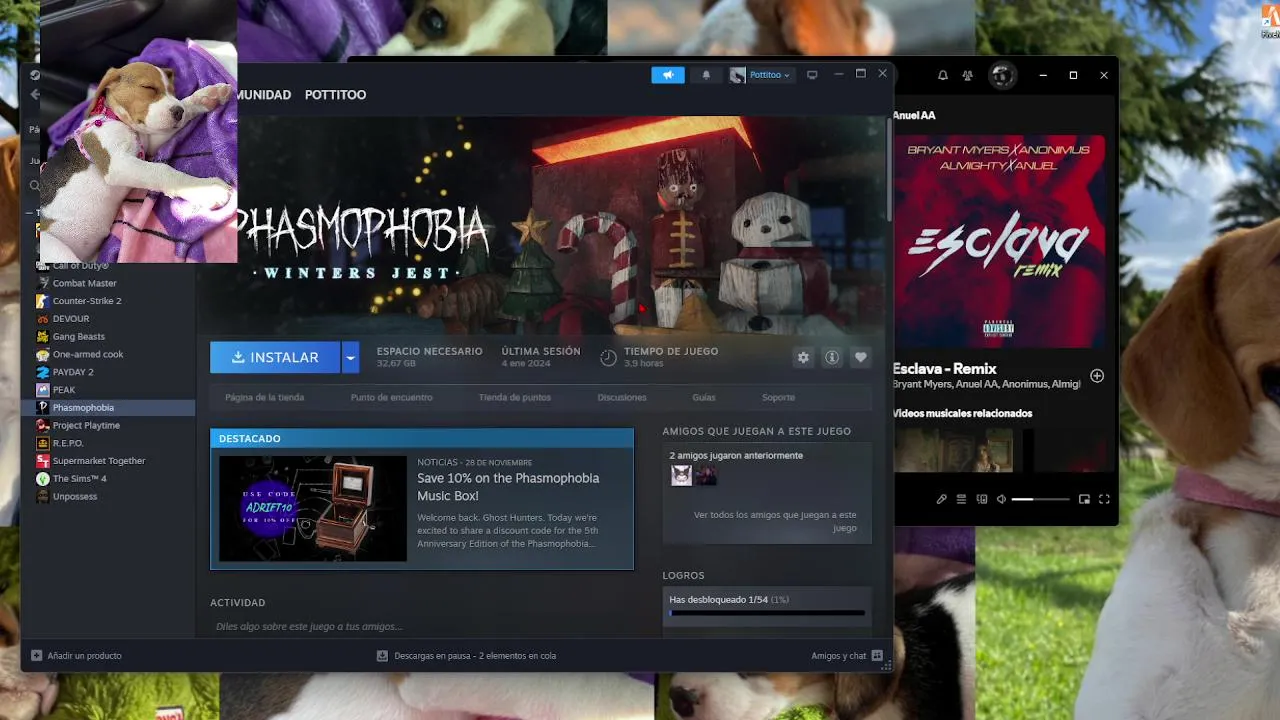Open friends activity icon in music player
Screen dimensions: 1280x720
(967, 75)
